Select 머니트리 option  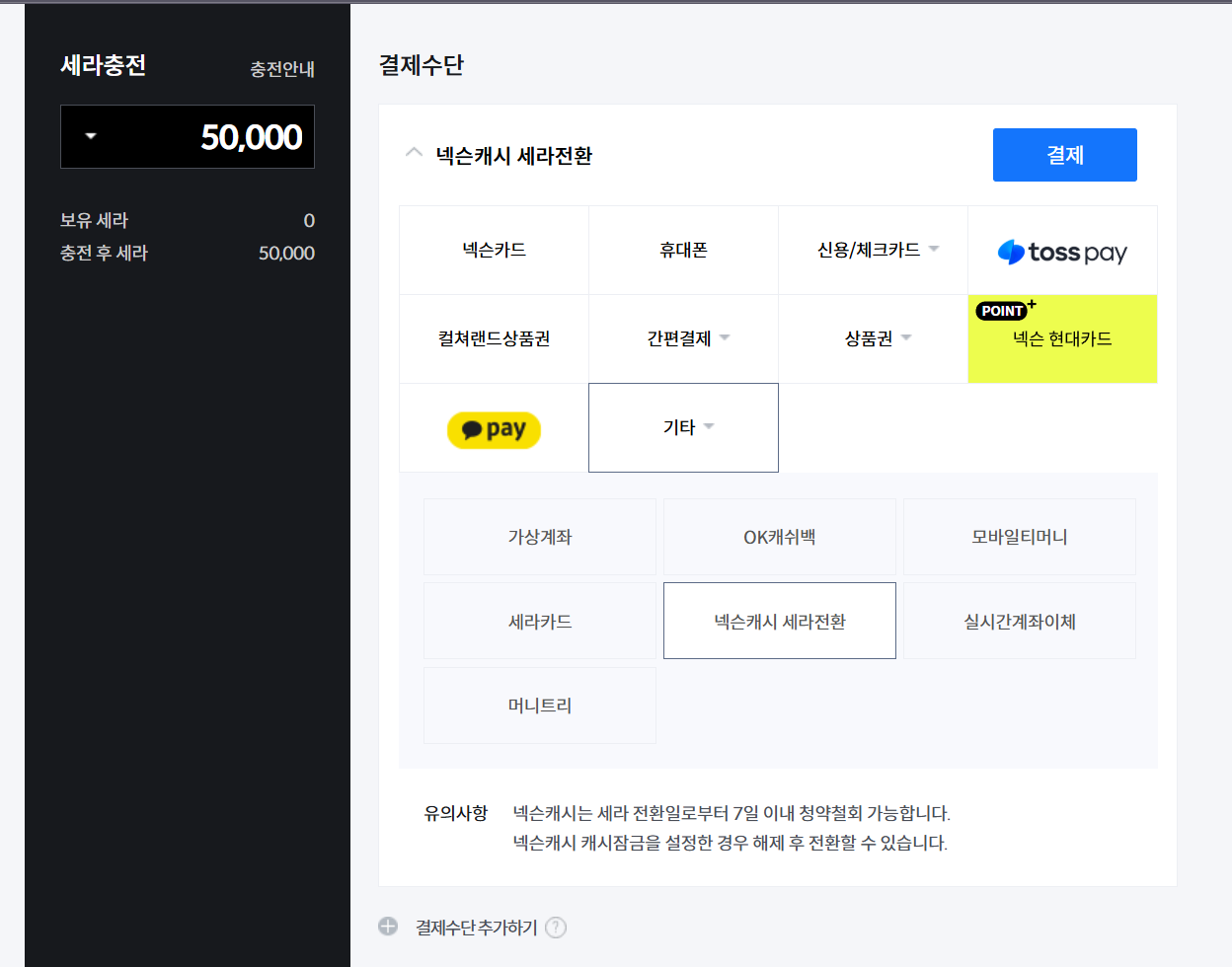[540, 706]
